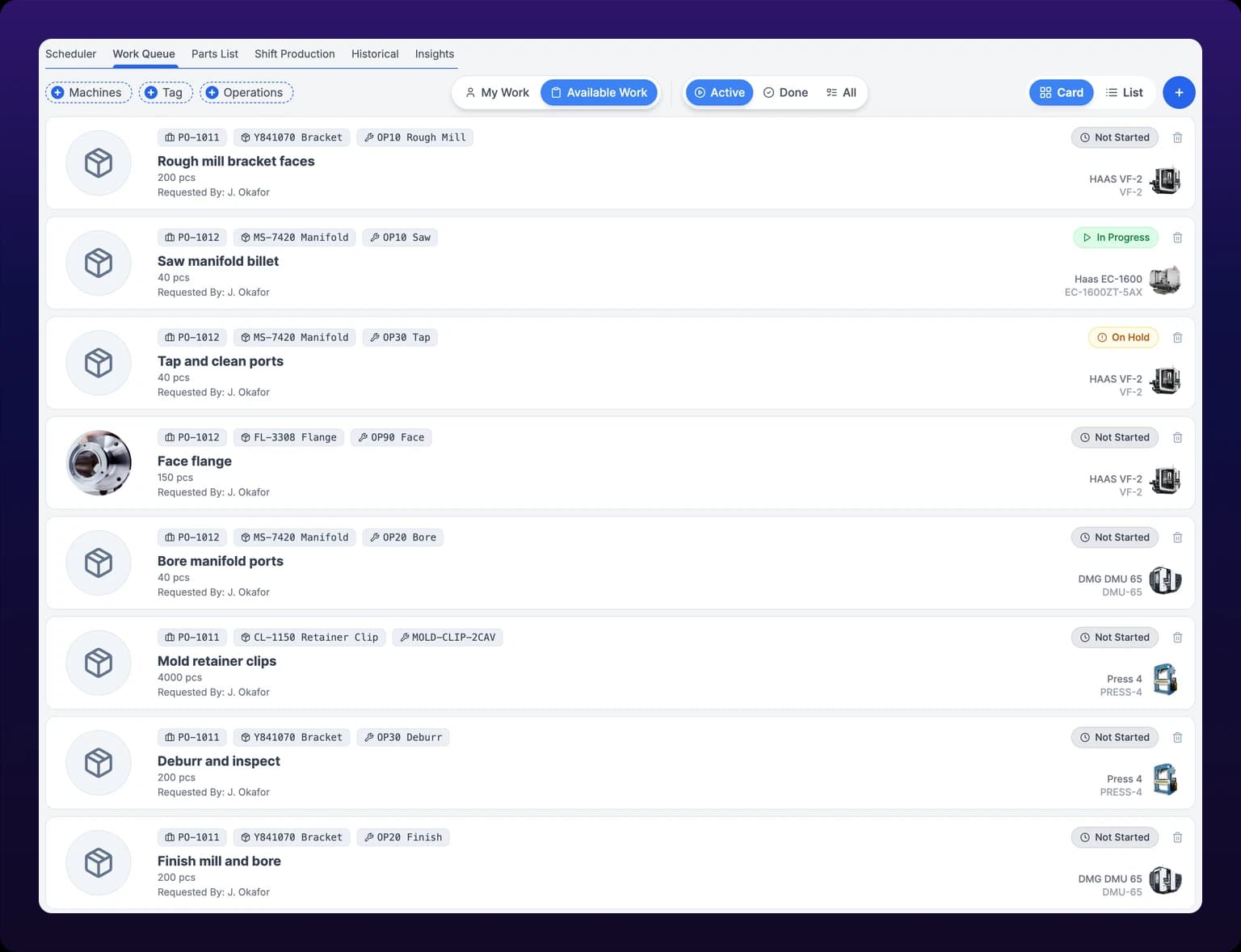Click Haas EC-1600 machine image

(1165, 280)
